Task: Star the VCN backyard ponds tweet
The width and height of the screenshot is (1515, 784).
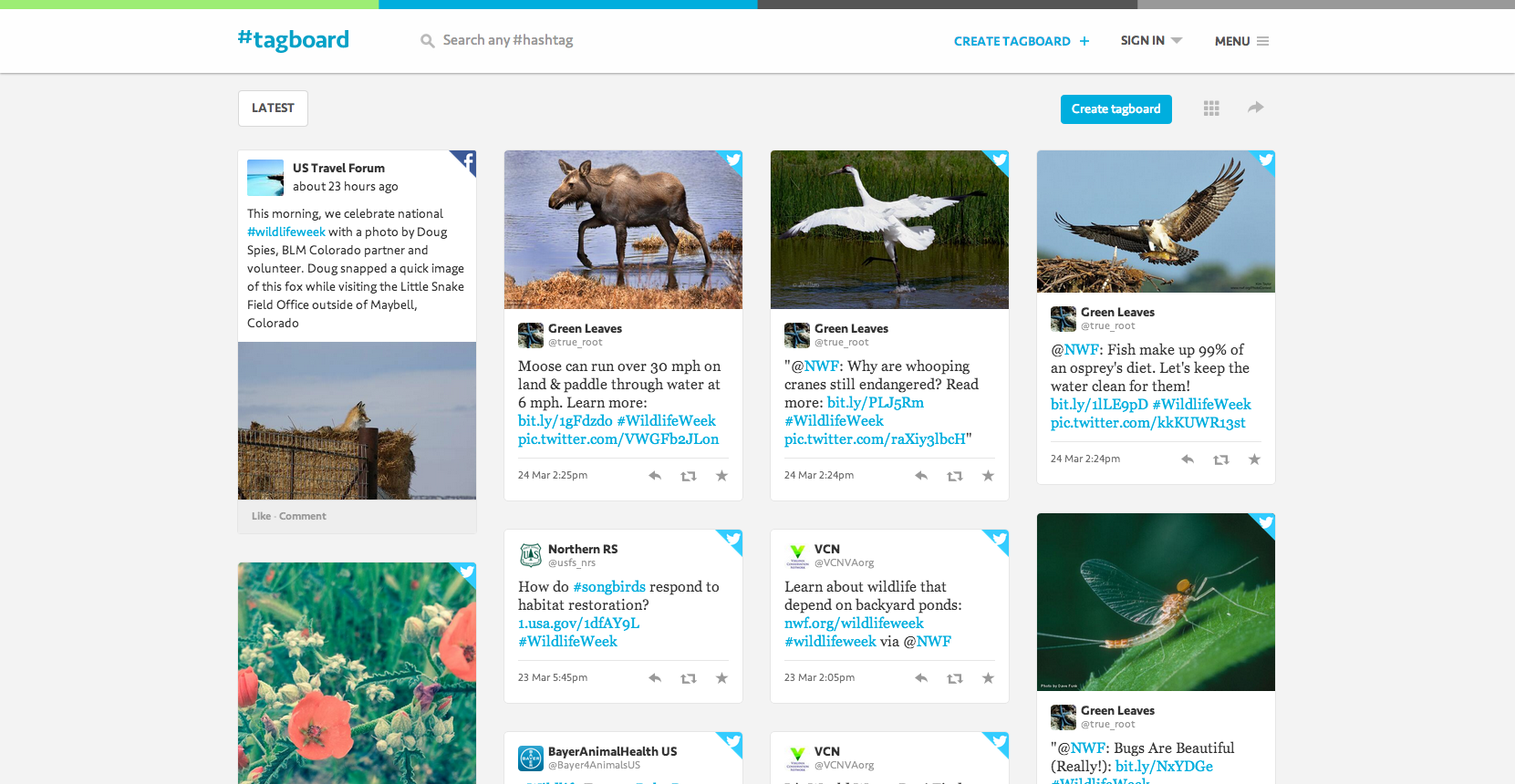Action: 988,678
